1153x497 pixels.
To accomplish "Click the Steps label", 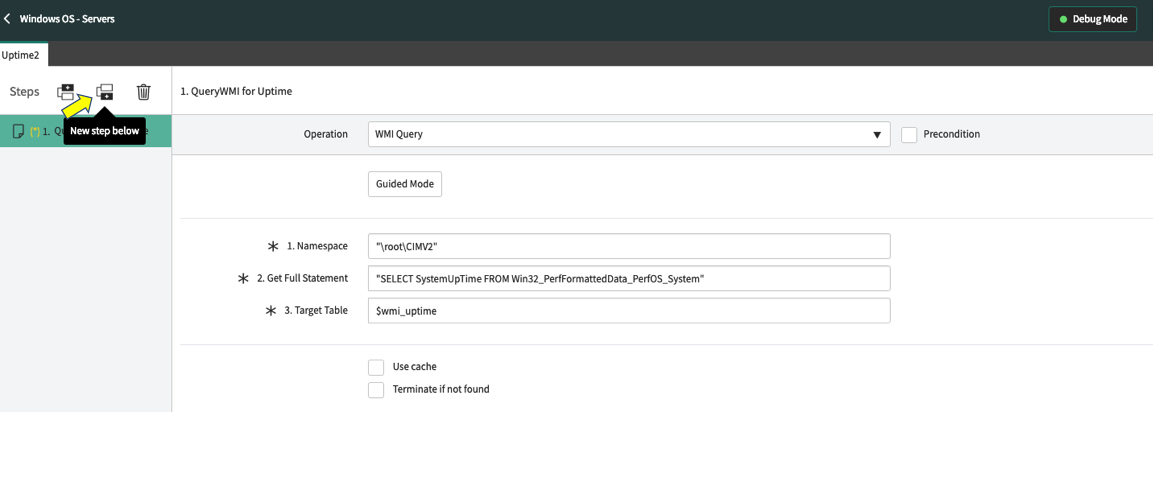I will coord(24,92).
